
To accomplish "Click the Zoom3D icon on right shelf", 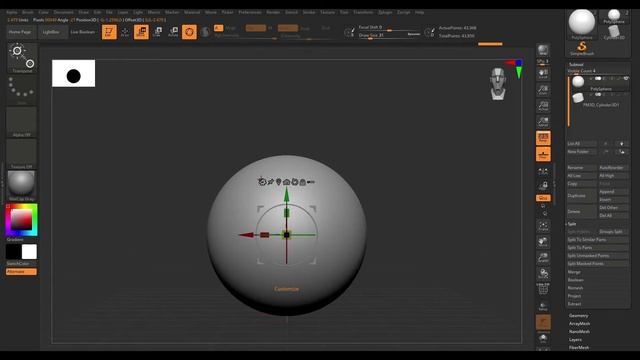I will coord(543,258).
